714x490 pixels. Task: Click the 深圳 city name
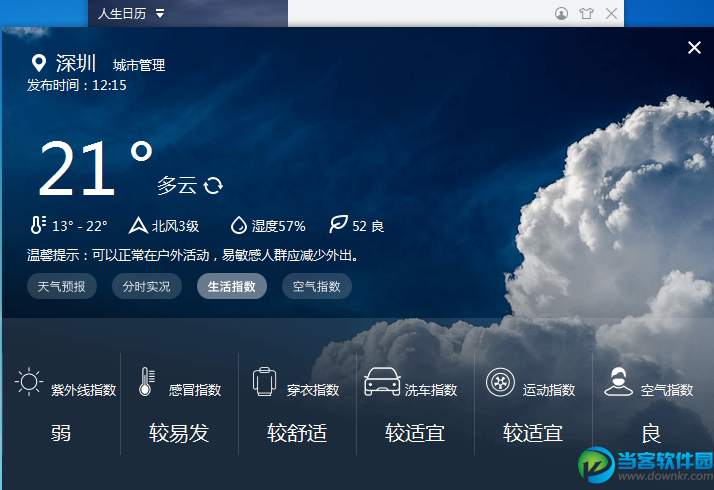tap(76, 63)
